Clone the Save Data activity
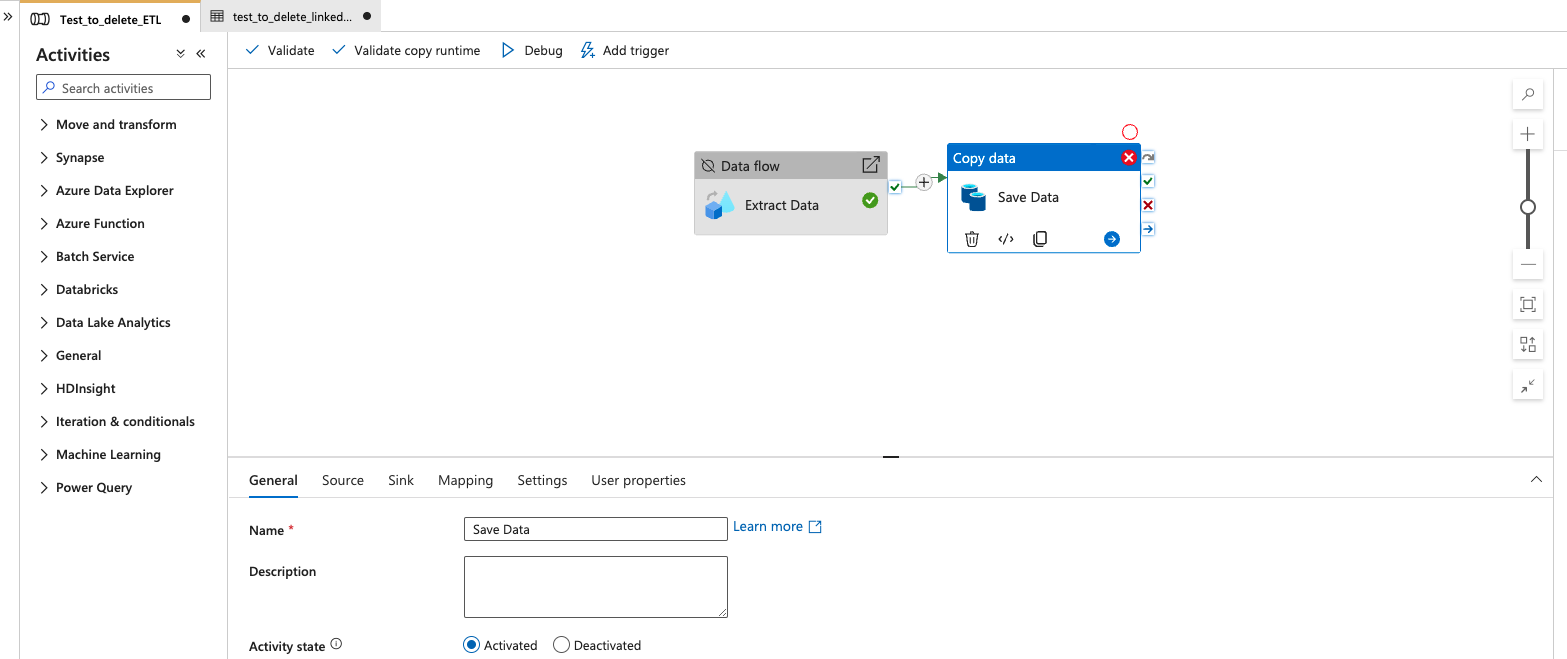 1040,239
